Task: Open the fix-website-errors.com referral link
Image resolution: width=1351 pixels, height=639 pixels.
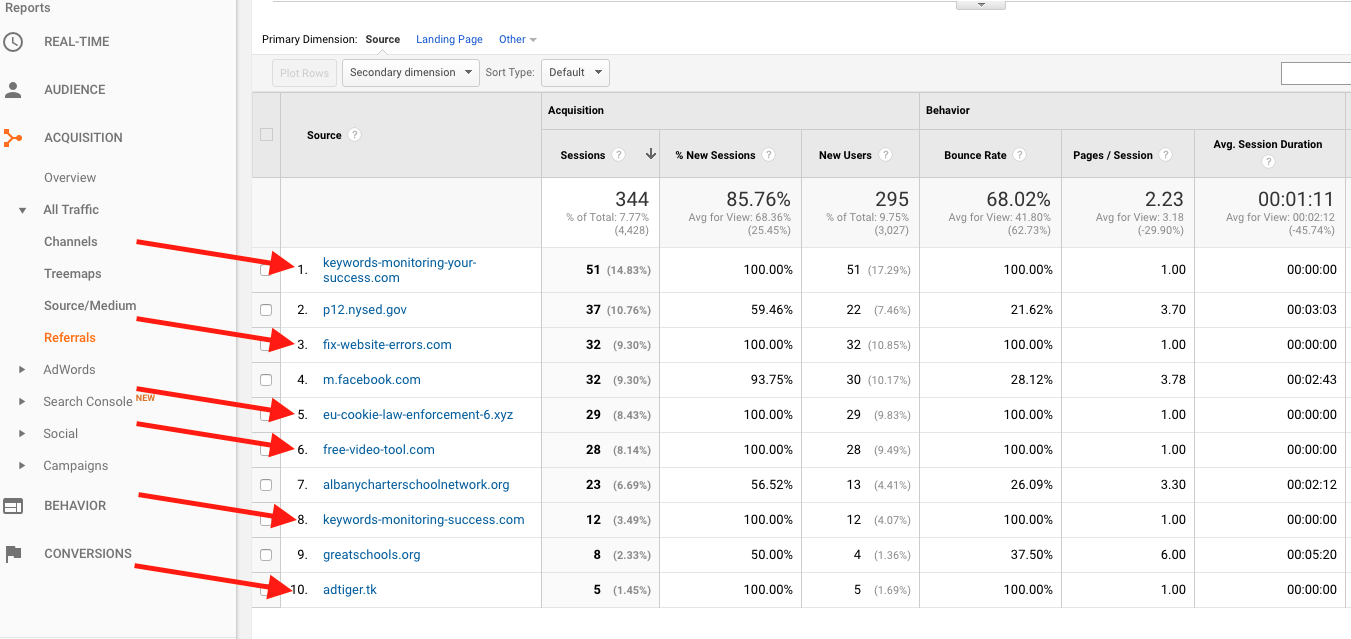Action: click(x=387, y=345)
